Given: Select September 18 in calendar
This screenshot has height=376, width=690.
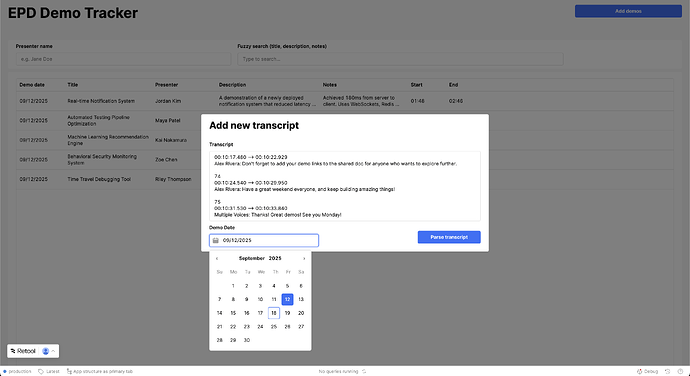Looking at the screenshot, I should point(274,313).
